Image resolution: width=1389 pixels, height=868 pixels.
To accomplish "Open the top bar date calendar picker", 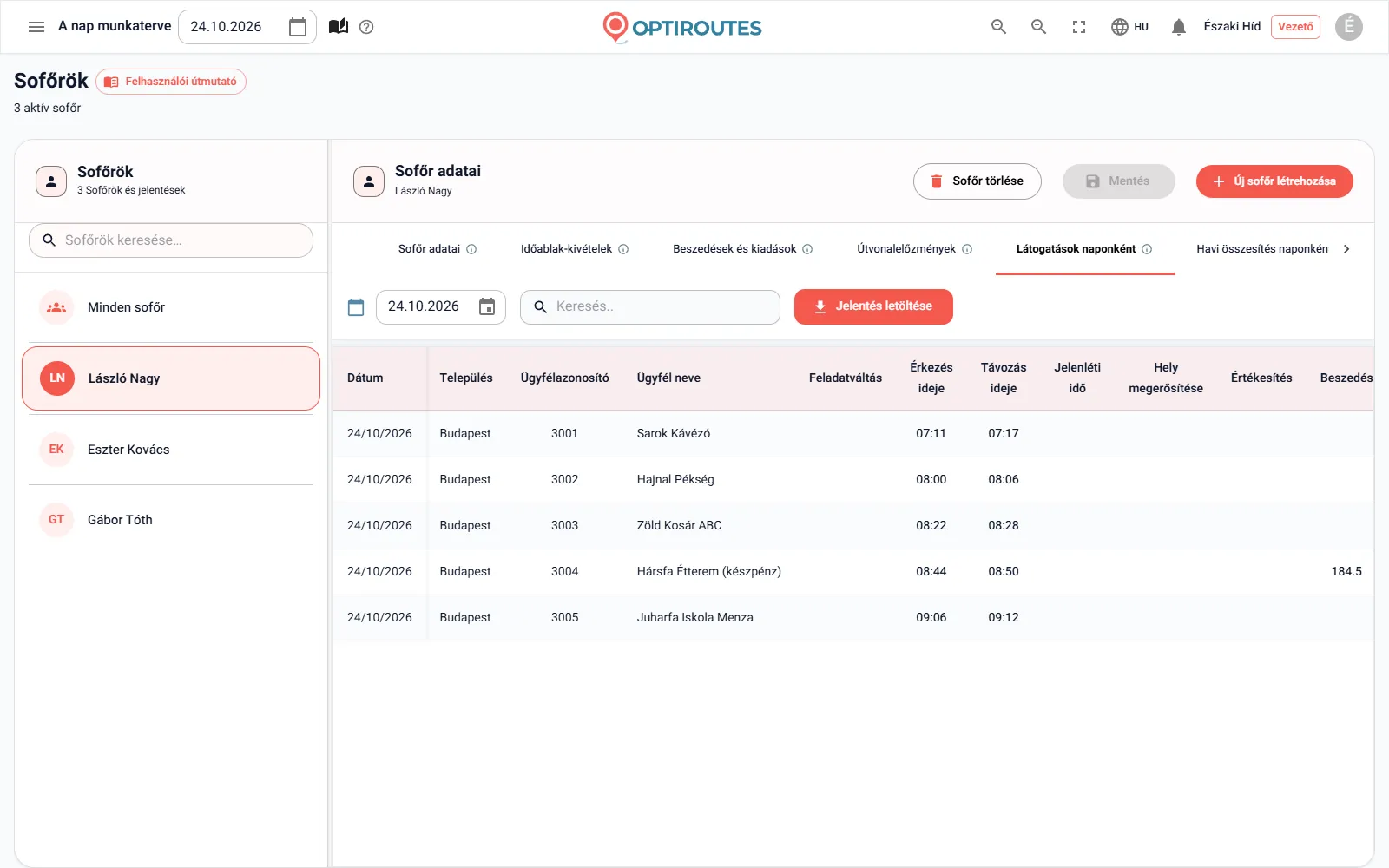I will click(298, 27).
